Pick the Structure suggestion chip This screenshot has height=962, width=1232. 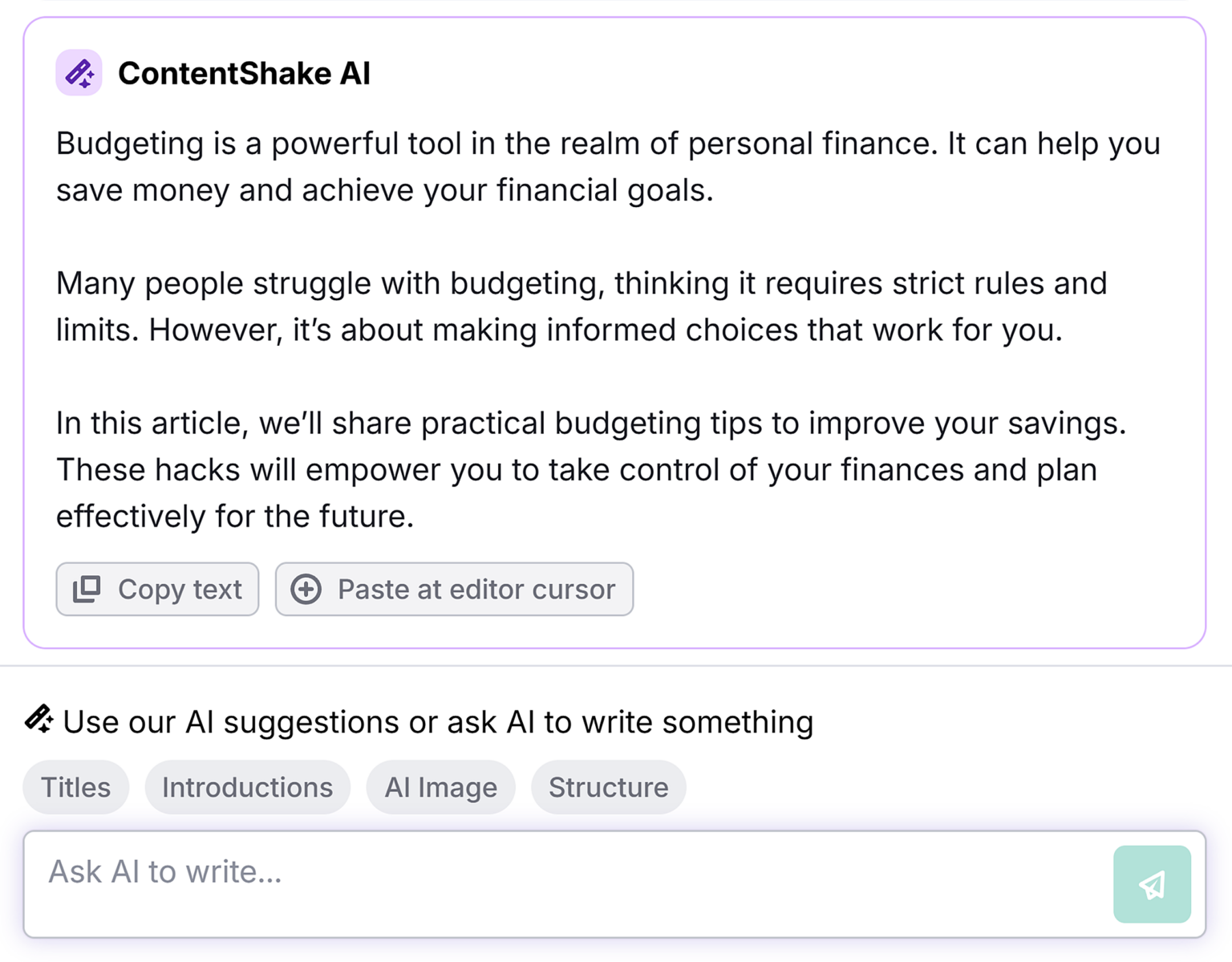(x=608, y=787)
